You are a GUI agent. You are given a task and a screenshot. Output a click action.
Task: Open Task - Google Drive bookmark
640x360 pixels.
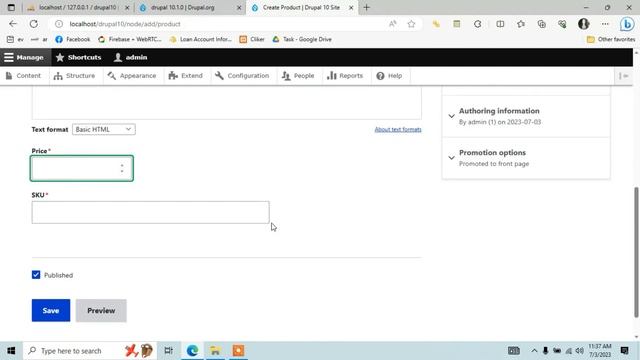(x=302, y=39)
